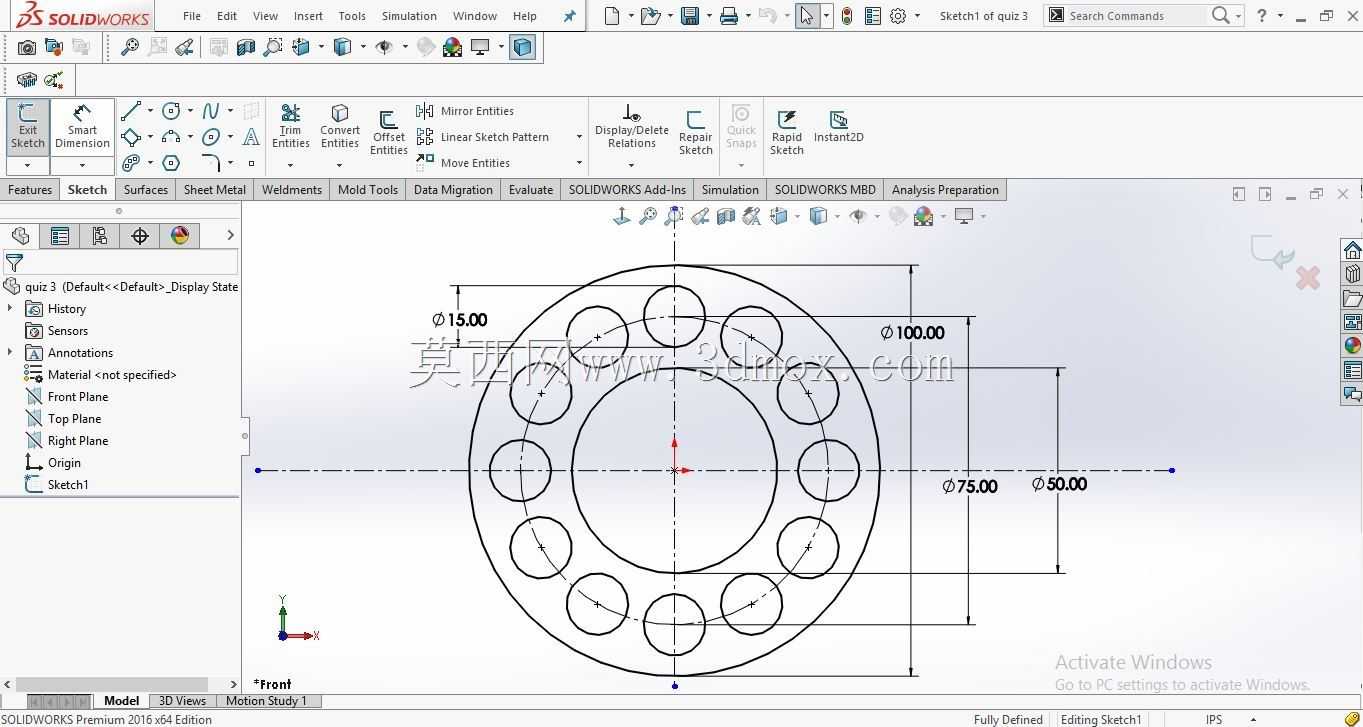1363x727 pixels.
Task: Click the Search Commands input field
Action: coord(1135,16)
